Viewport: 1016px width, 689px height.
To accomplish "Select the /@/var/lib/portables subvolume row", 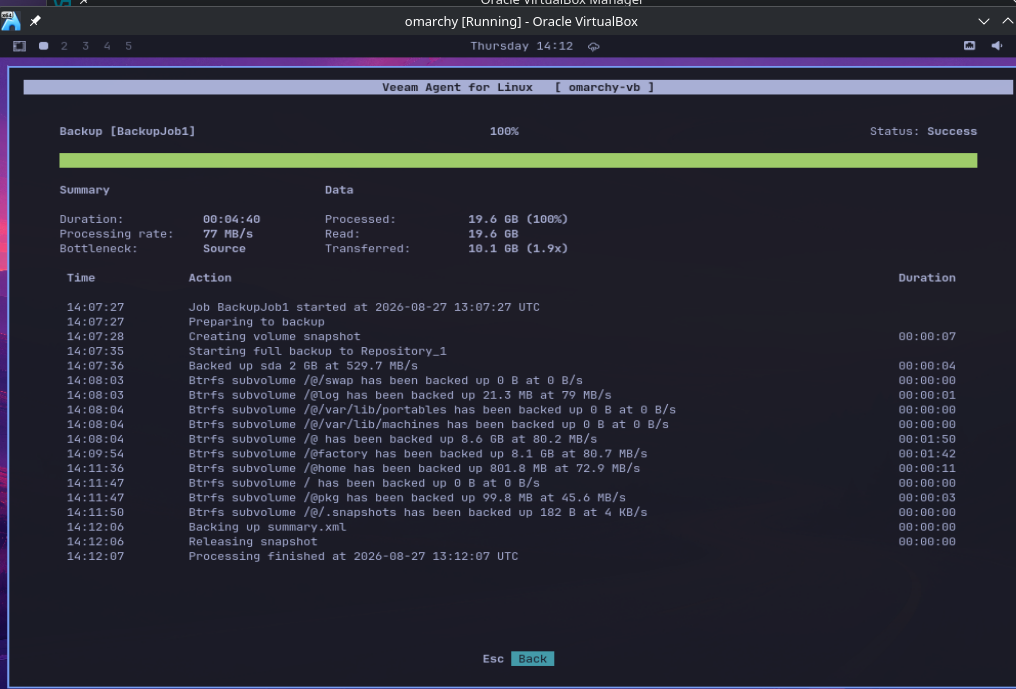I will pos(511,410).
